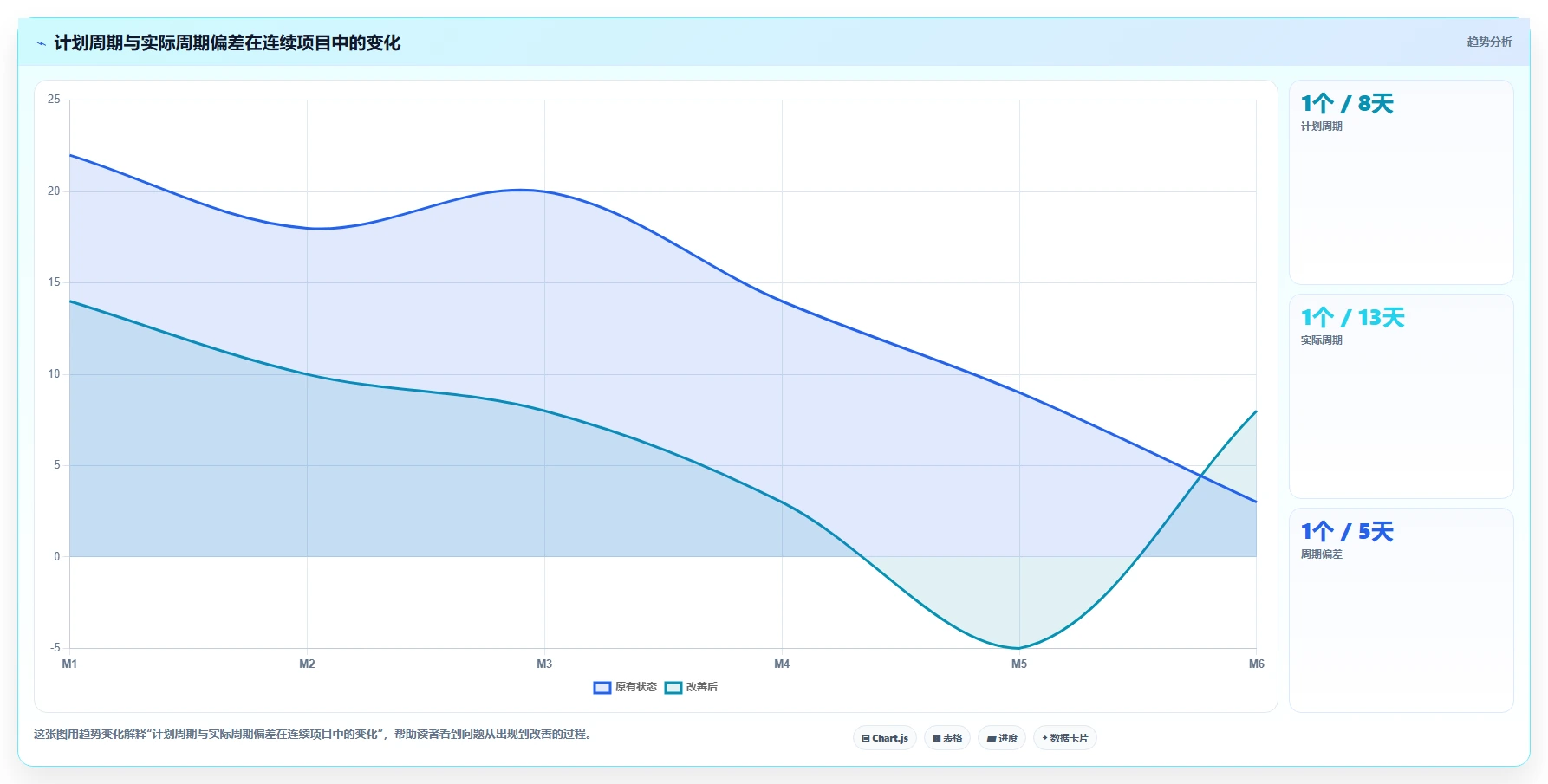
Task: Click the M2 x-axis label
Action: click(307, 664)
